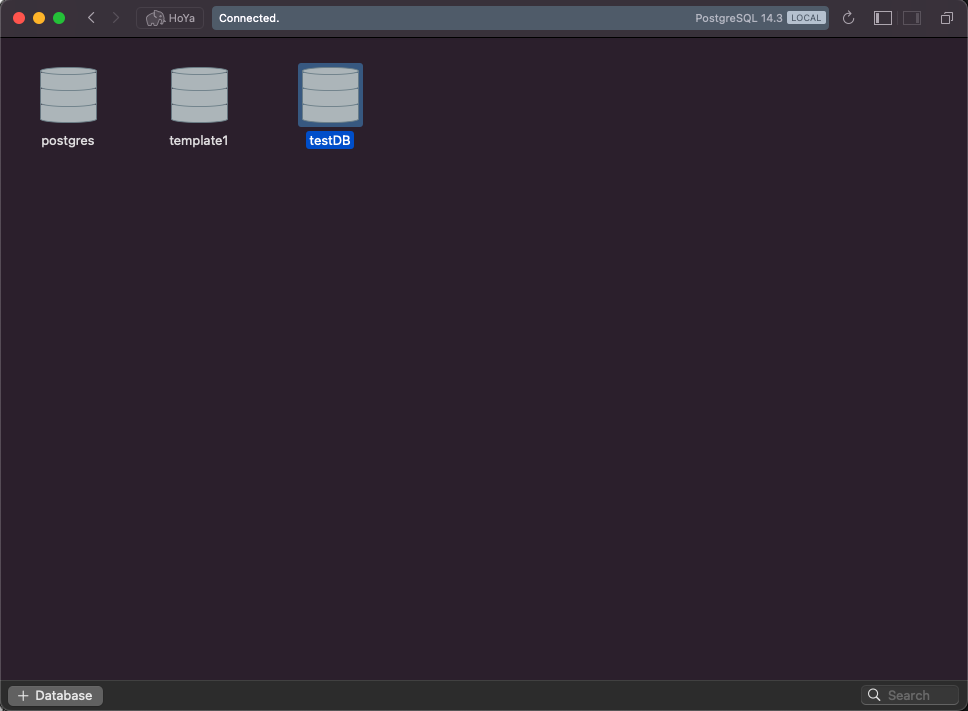Click the Connected status bar
The width and height of the screenshot is (968, 711).
coord(520,18)
